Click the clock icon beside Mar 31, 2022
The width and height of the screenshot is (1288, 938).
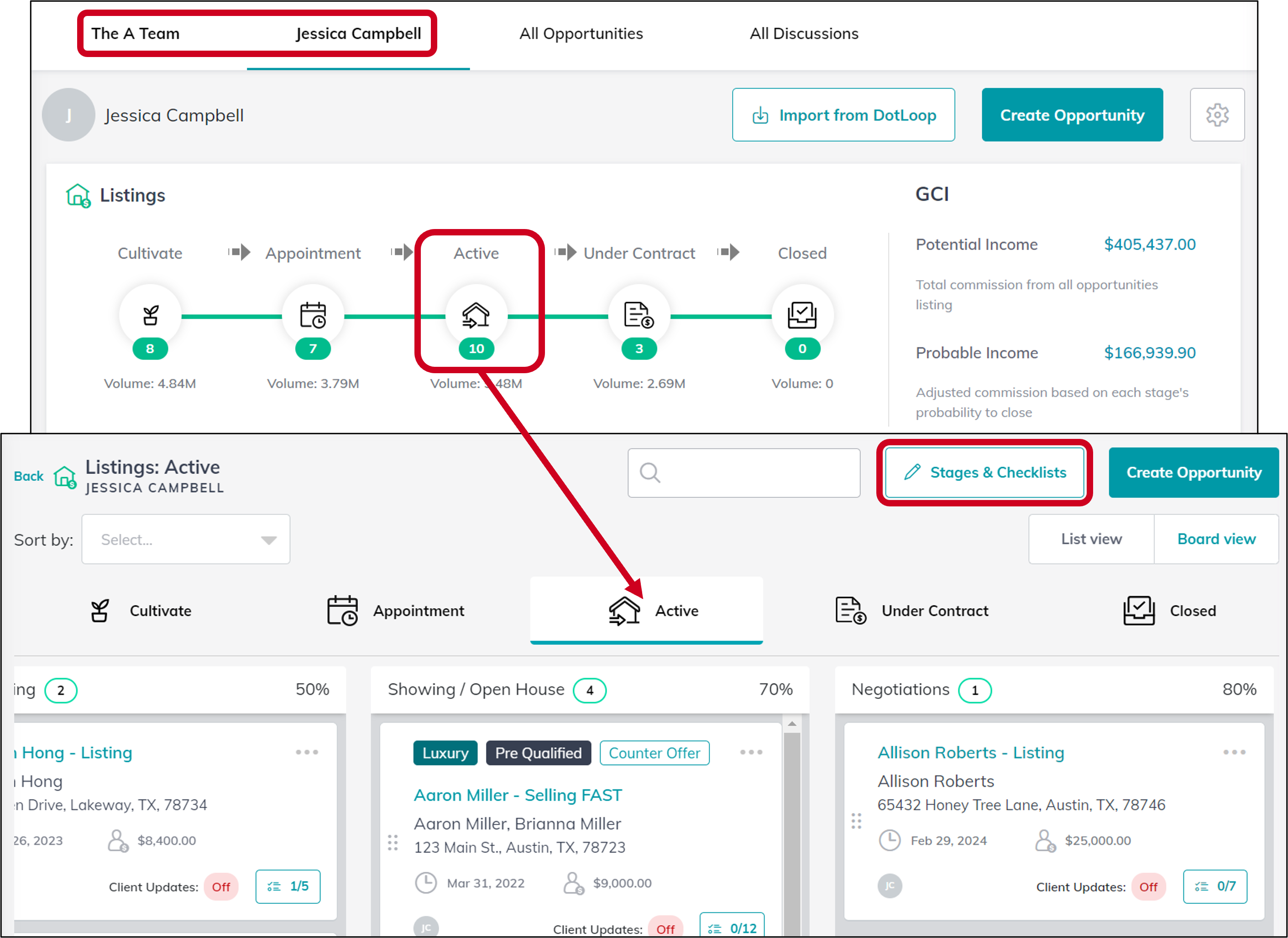425,883
